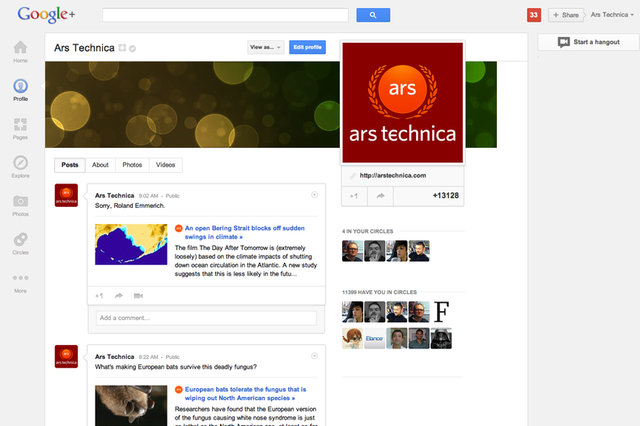Click the verified check icon beside Ars Technica title

[132, 48]
